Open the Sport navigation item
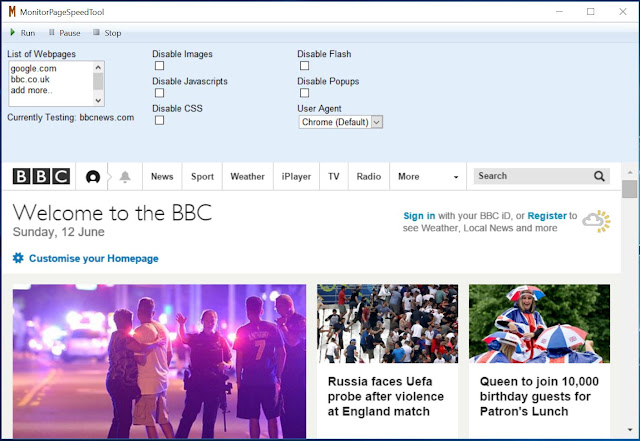640x441 pixels. coord(202,176)
